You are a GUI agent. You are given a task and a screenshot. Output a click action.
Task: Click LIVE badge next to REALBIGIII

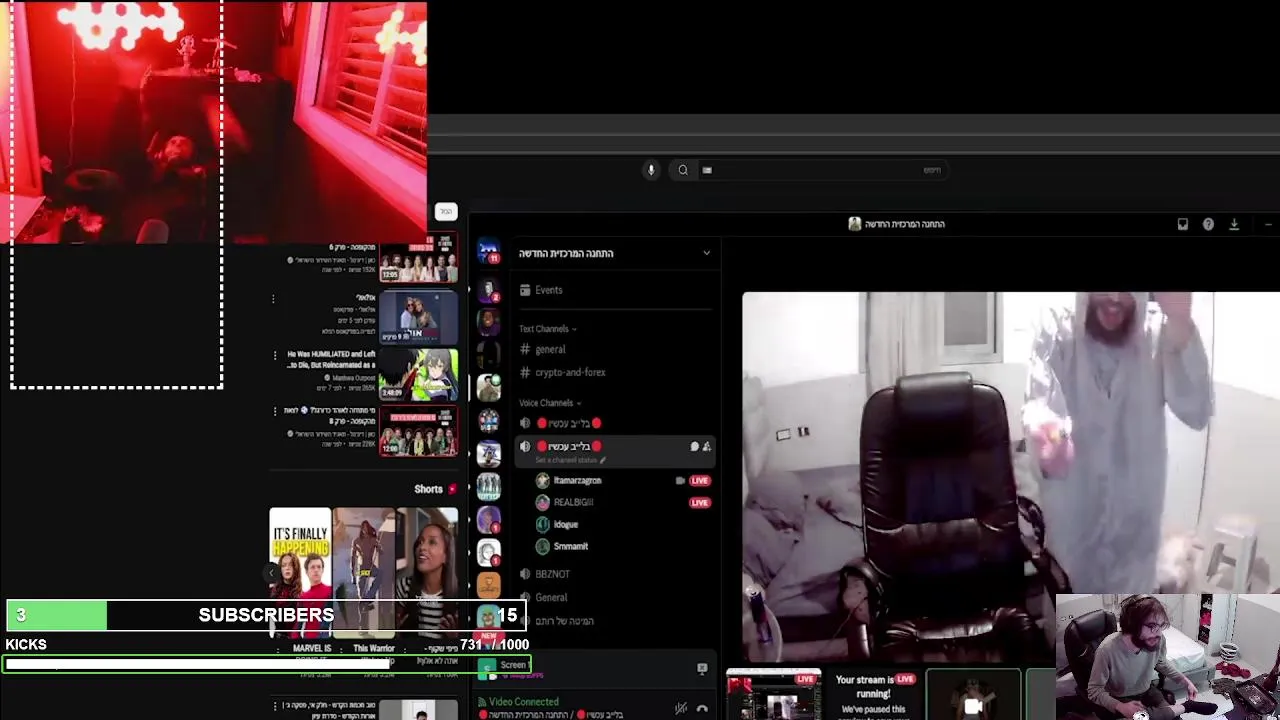click(699, 503)
